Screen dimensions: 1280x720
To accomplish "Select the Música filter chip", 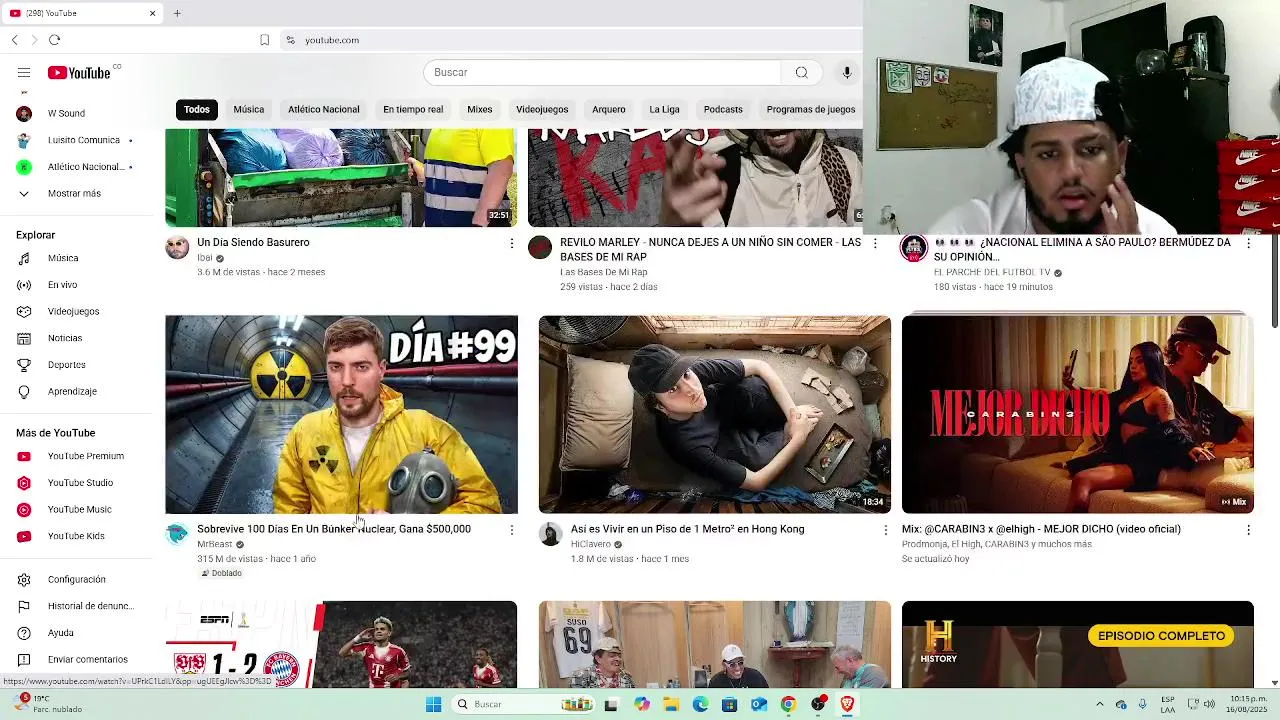I will [249, 109].
